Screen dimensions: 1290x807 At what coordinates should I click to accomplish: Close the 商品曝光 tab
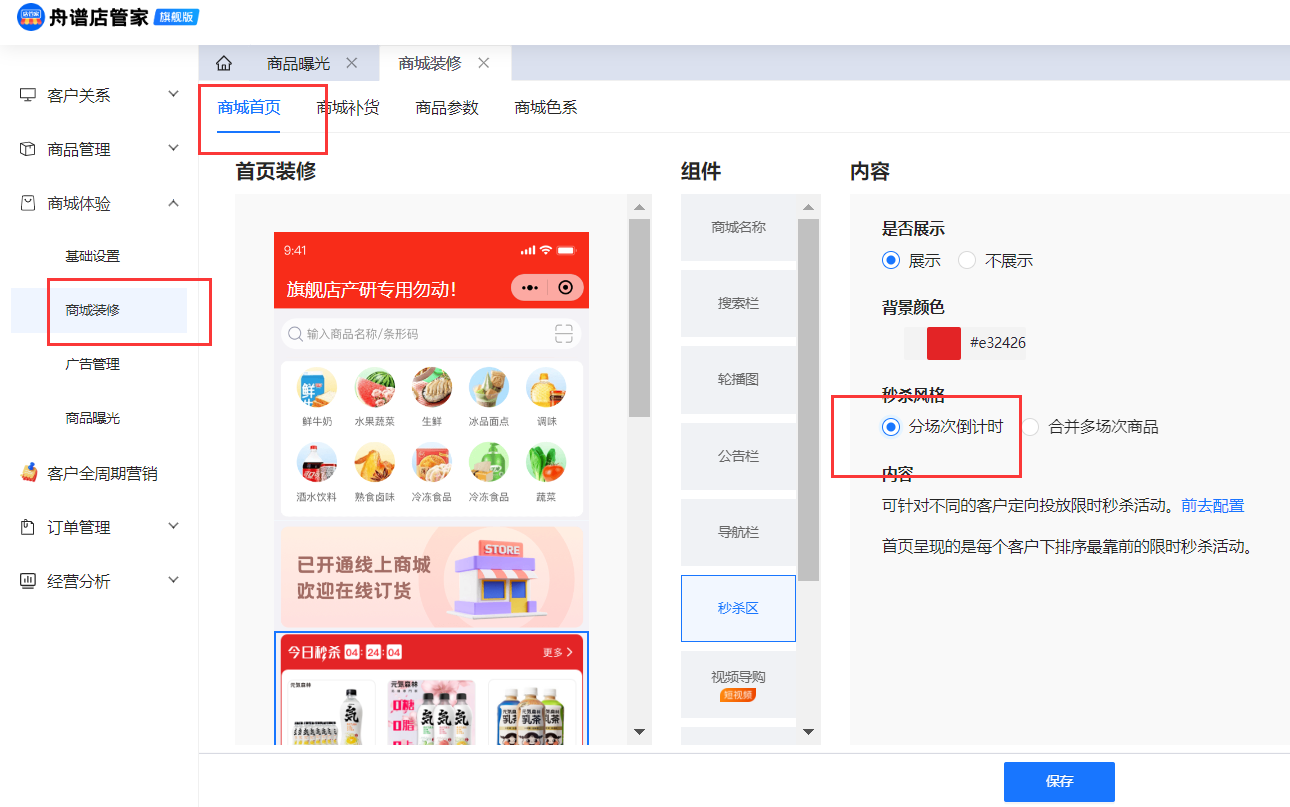(x=351, y=63)
